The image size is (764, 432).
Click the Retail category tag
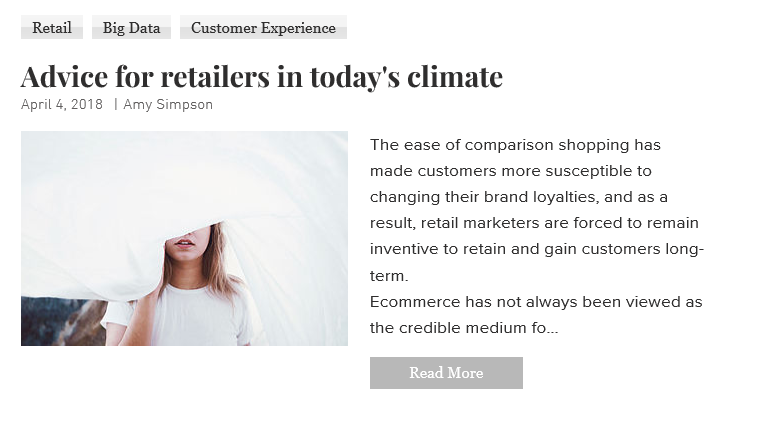pos(52,27)
